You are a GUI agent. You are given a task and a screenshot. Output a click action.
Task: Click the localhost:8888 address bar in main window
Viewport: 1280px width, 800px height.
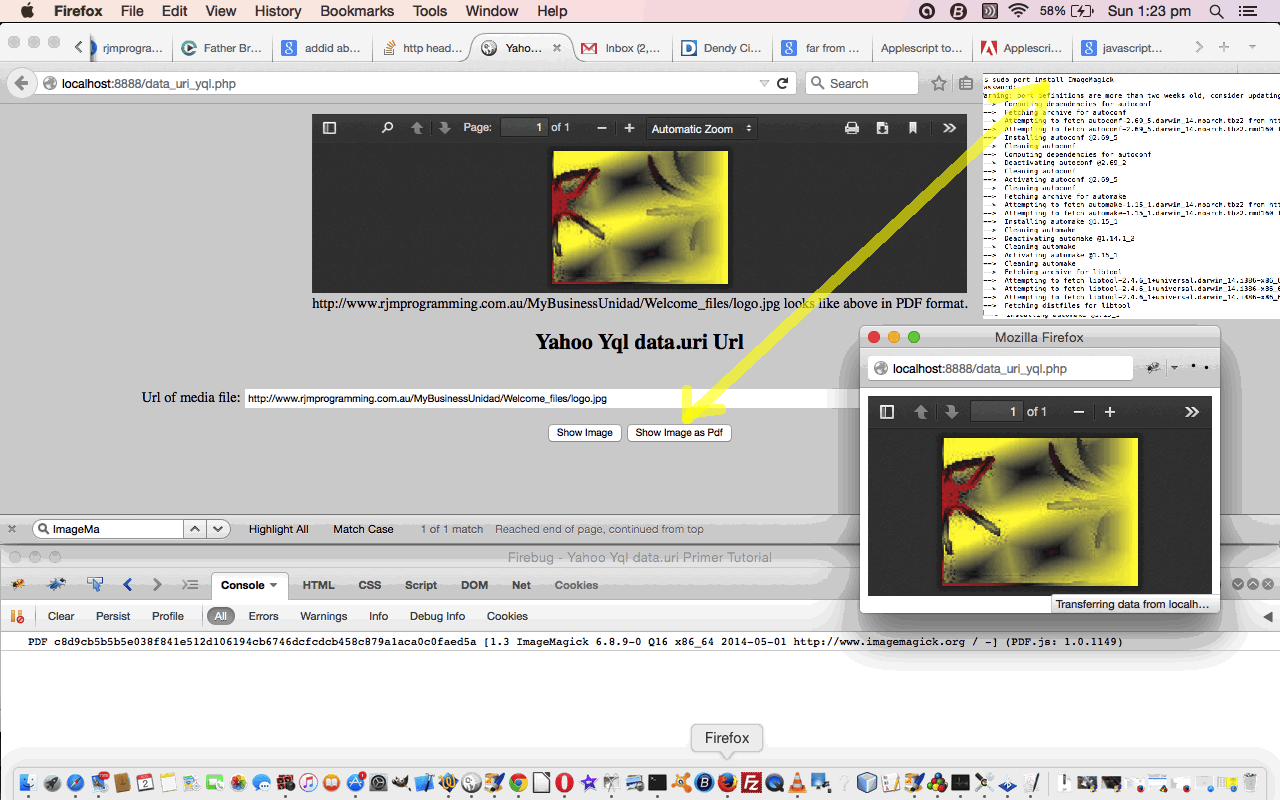pyautogui.click(x=400, y=84)
